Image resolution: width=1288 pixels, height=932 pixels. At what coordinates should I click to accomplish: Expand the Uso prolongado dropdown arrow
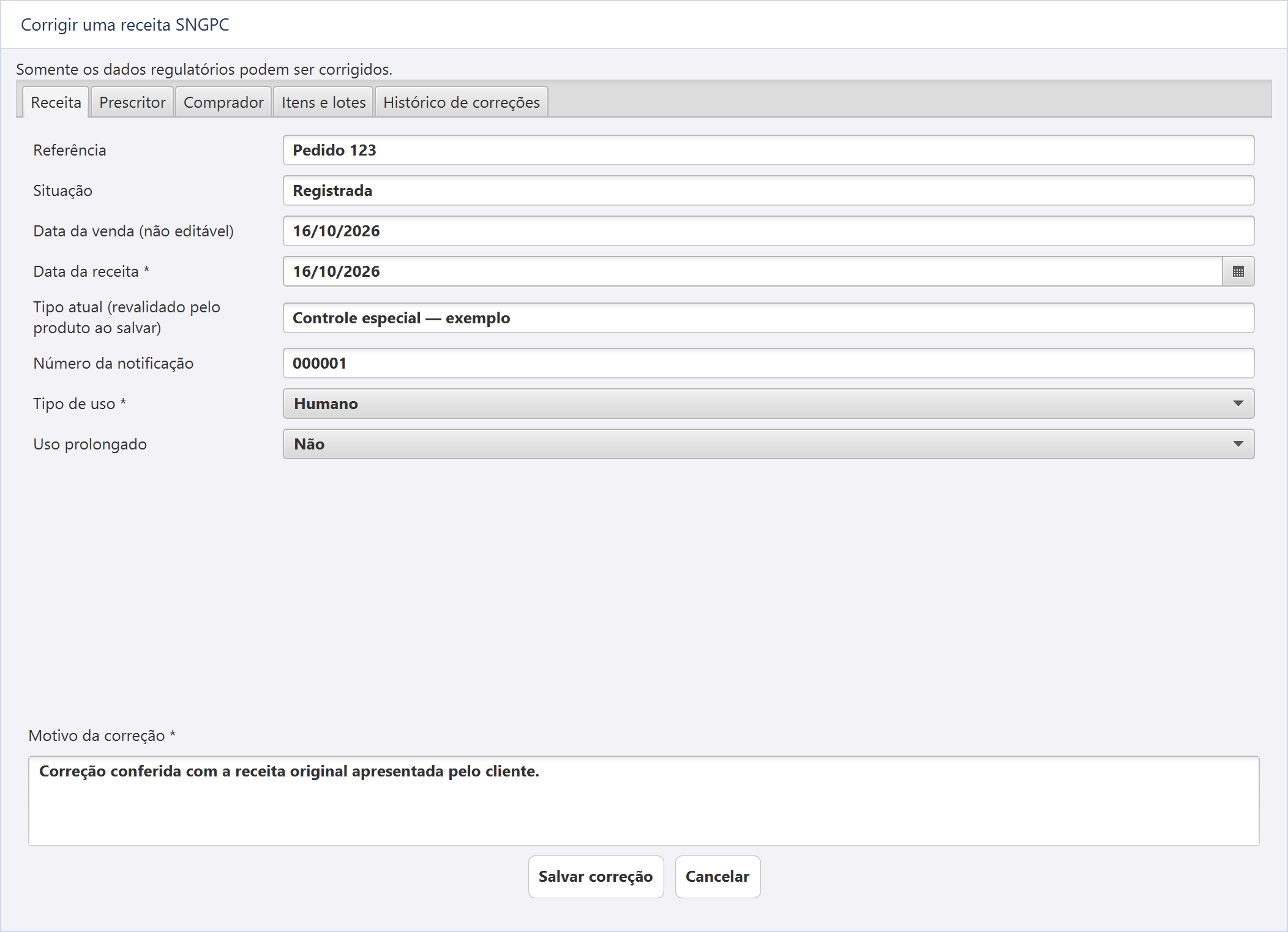(x=1238, y=444)
